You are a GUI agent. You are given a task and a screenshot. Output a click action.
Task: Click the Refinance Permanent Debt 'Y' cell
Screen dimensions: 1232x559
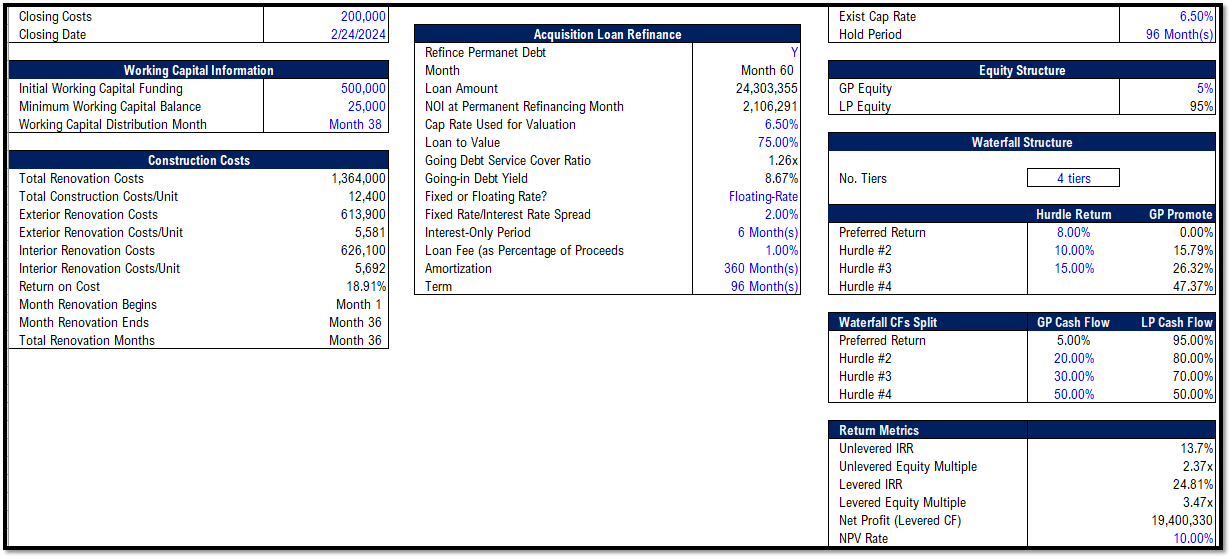(x=794, y=52)
